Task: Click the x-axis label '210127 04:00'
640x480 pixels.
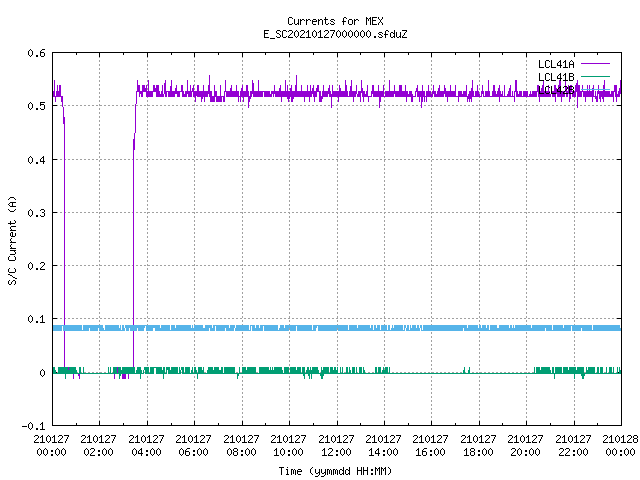Action: (146, 446)
